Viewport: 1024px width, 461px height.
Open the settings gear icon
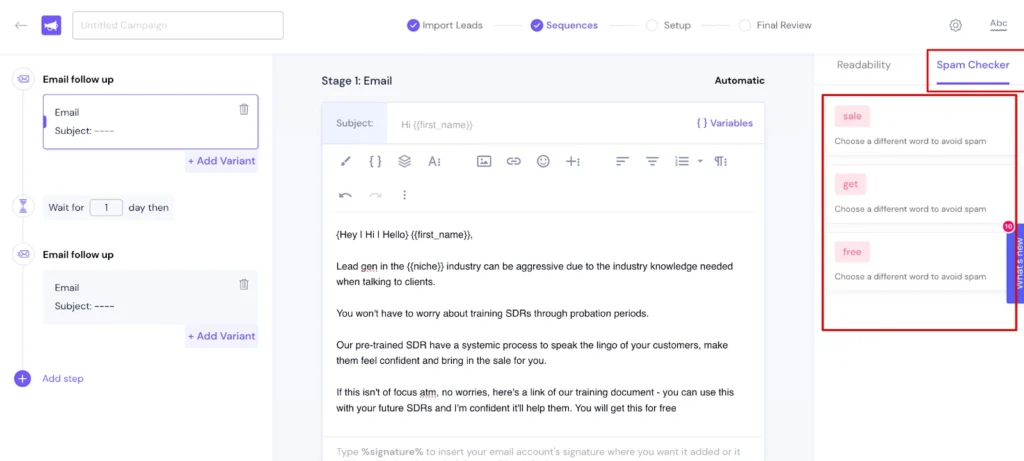click(x=955, y=25)
